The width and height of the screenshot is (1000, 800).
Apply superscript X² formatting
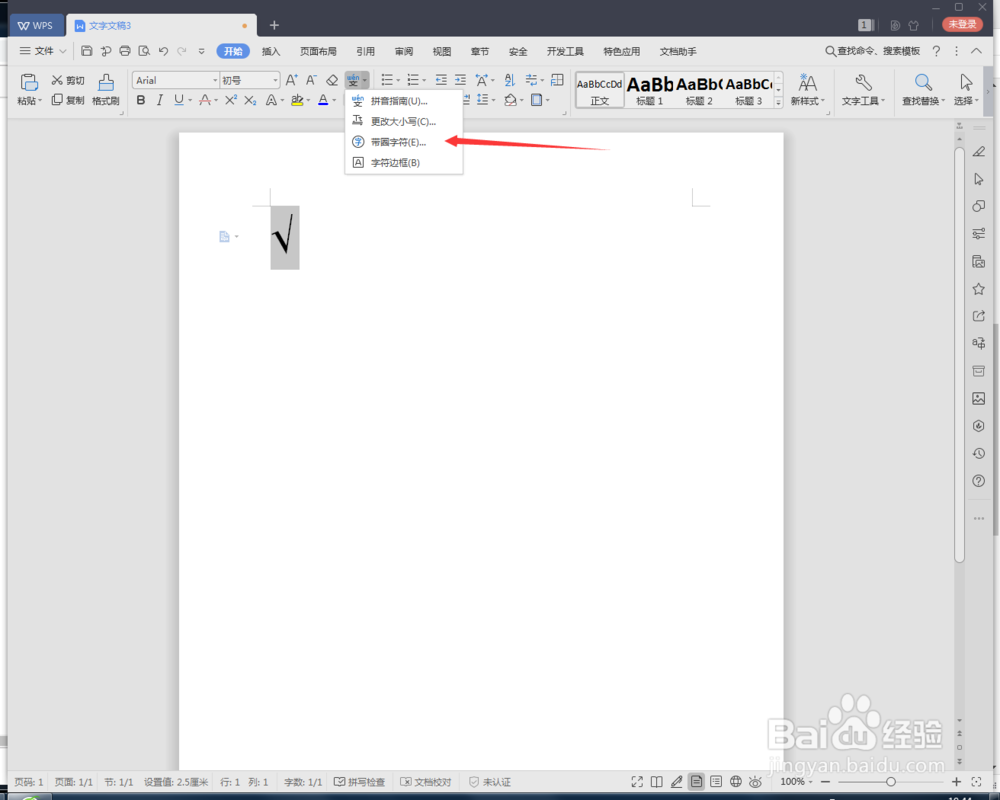[231, 100]
